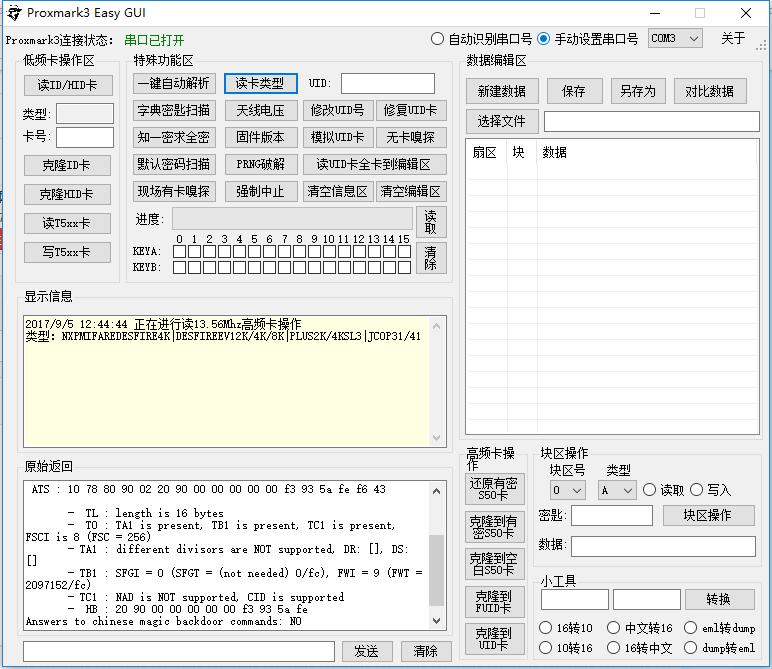Click scroll down arrow in 原始返回 box
Screen dimensions: 772x669
click(x=436, y=621)
